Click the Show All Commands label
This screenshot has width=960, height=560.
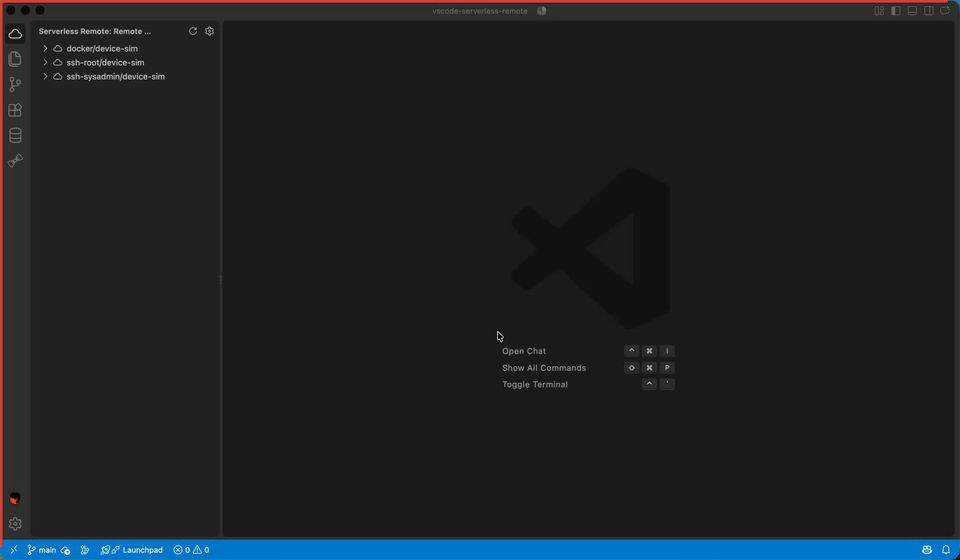[544, 368]
